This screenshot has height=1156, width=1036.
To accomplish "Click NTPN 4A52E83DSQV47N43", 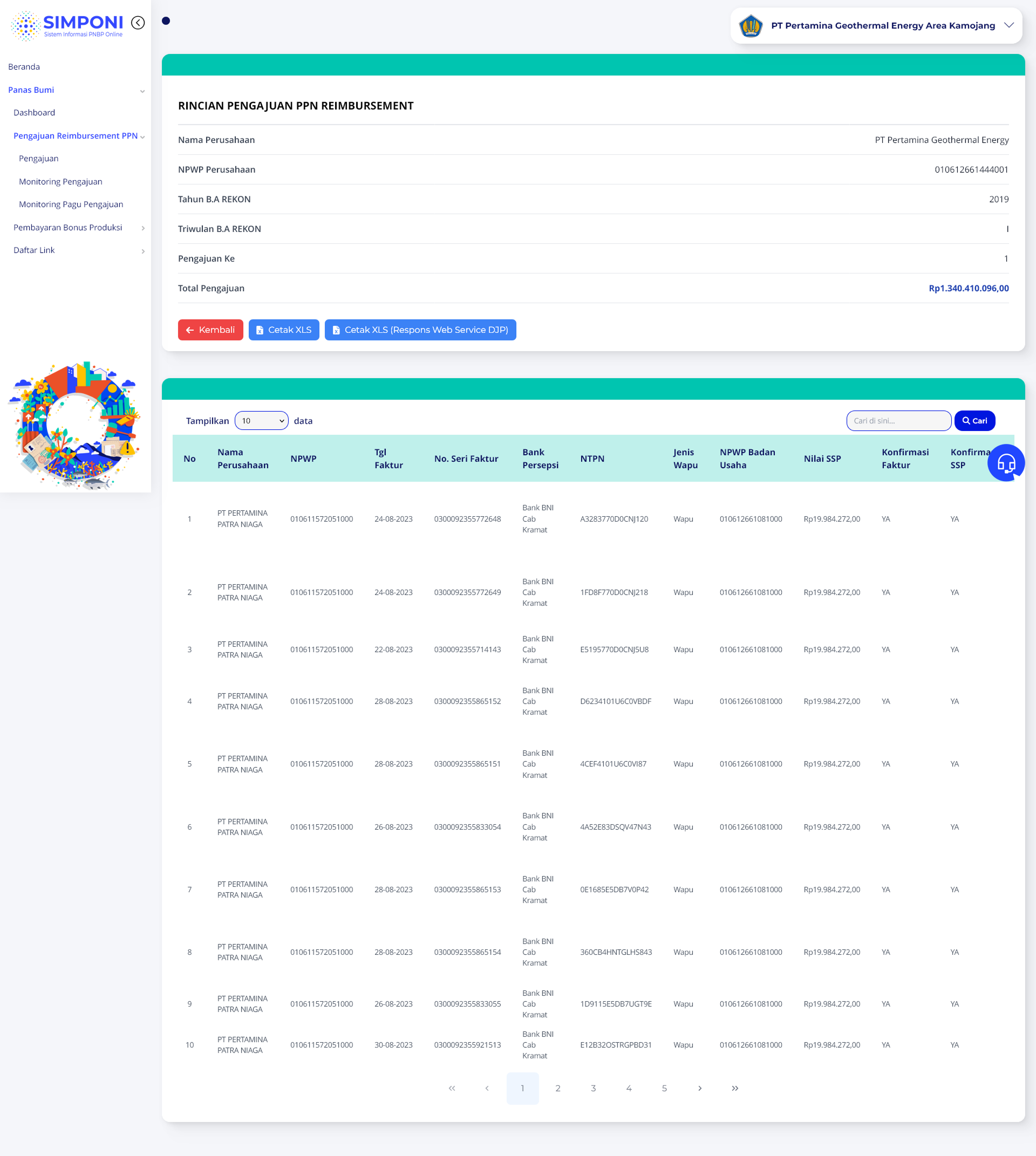I will [x=616, y=827].
